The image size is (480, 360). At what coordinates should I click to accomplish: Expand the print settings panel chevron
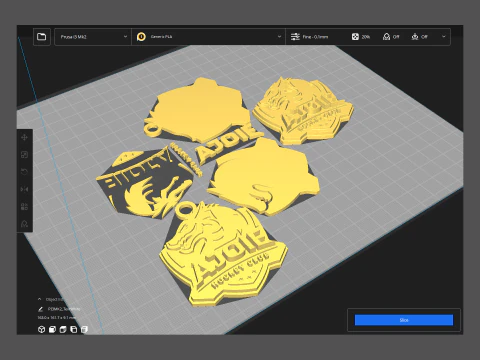[x=443, y=36]
